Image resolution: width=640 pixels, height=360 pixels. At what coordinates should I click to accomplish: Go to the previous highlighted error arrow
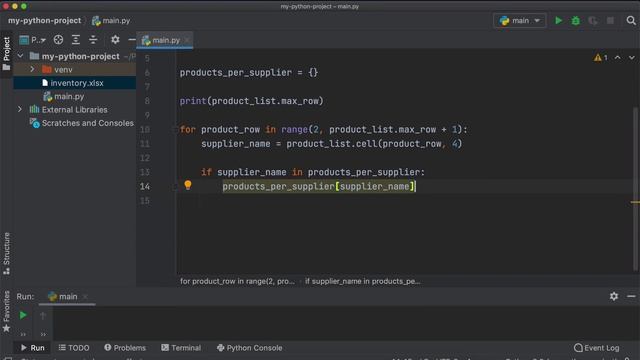pyautogui.click(x=618, y=58)
